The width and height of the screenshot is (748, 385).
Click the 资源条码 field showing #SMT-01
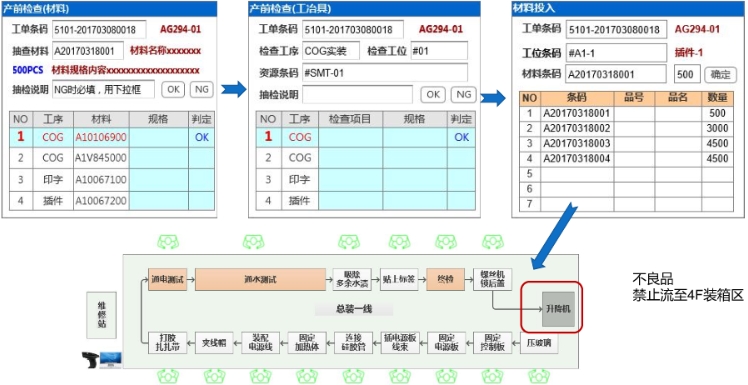[x=385, y=73]
